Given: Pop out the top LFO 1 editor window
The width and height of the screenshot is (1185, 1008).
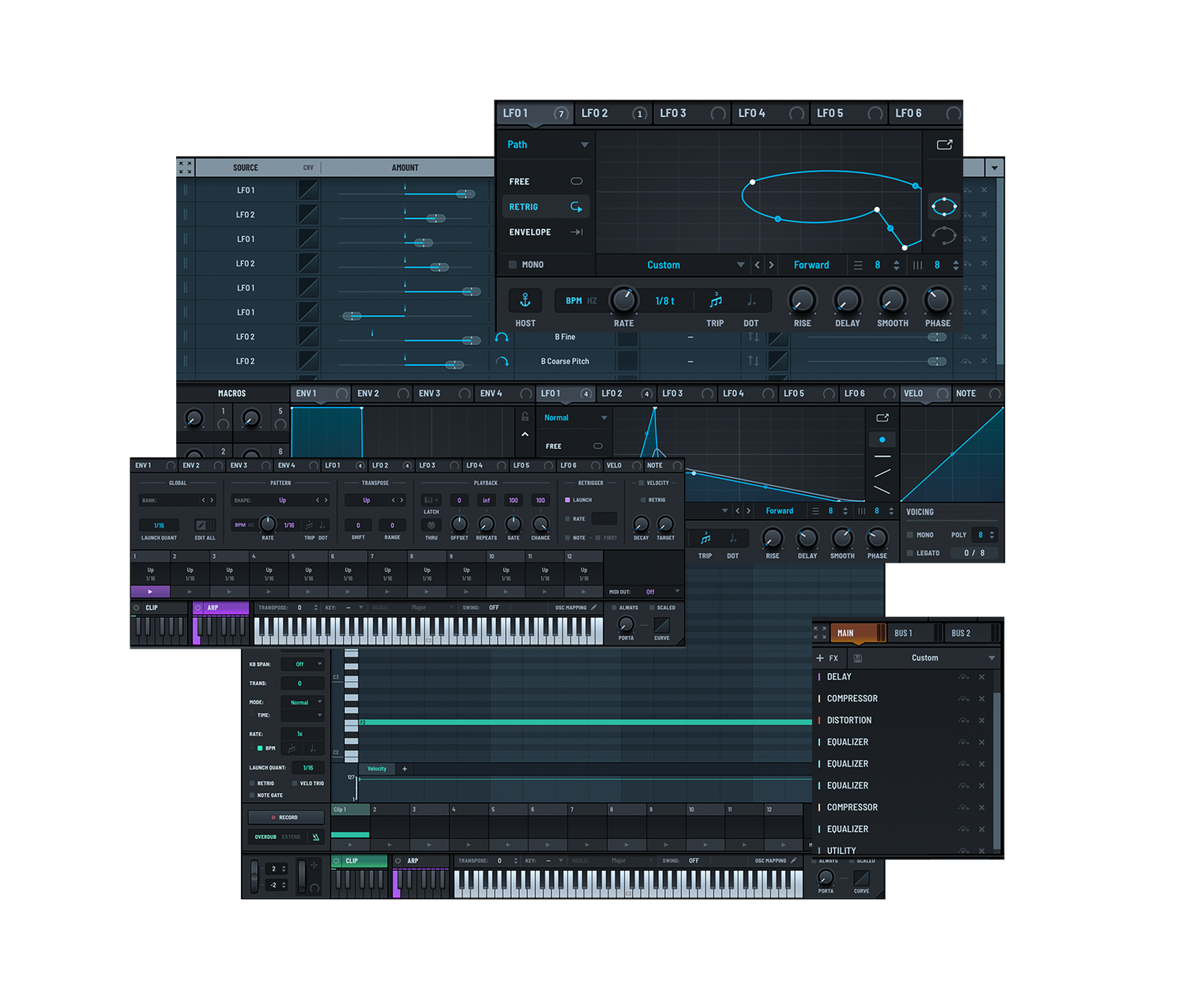Looking at the screenshot, I should [x=944, y=145].
